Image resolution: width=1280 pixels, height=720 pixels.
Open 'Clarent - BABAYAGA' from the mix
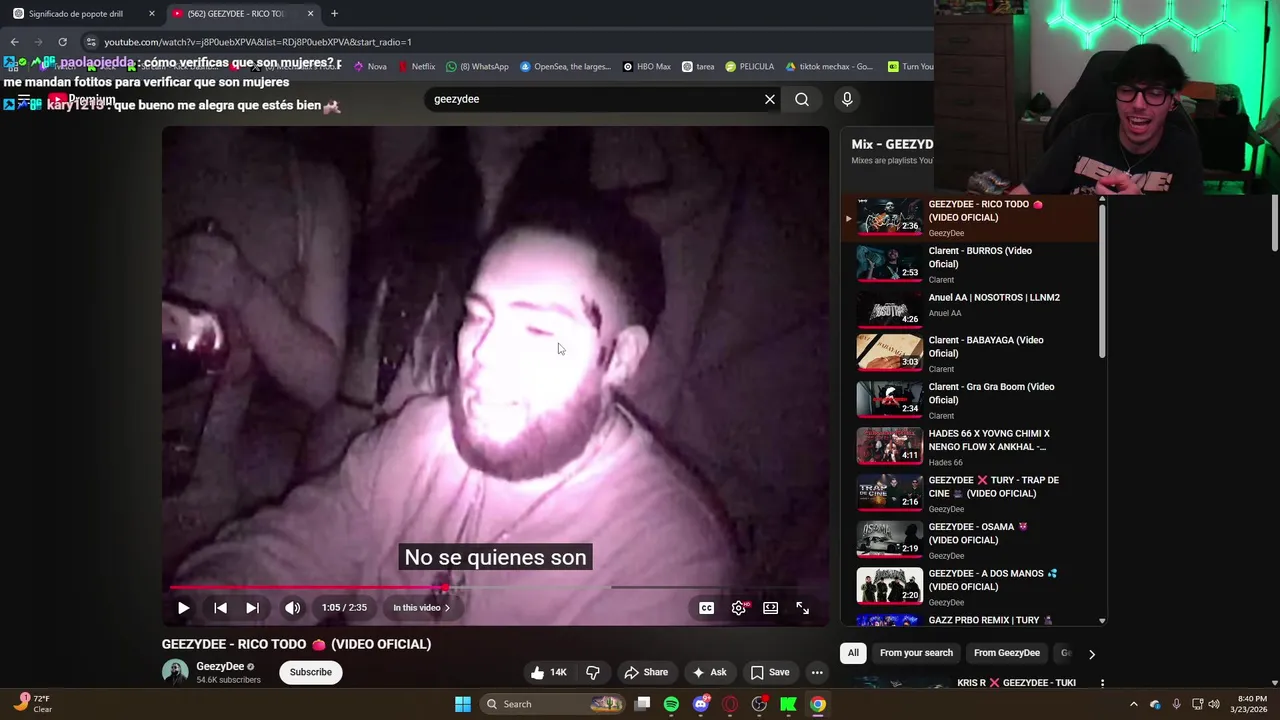970,353
